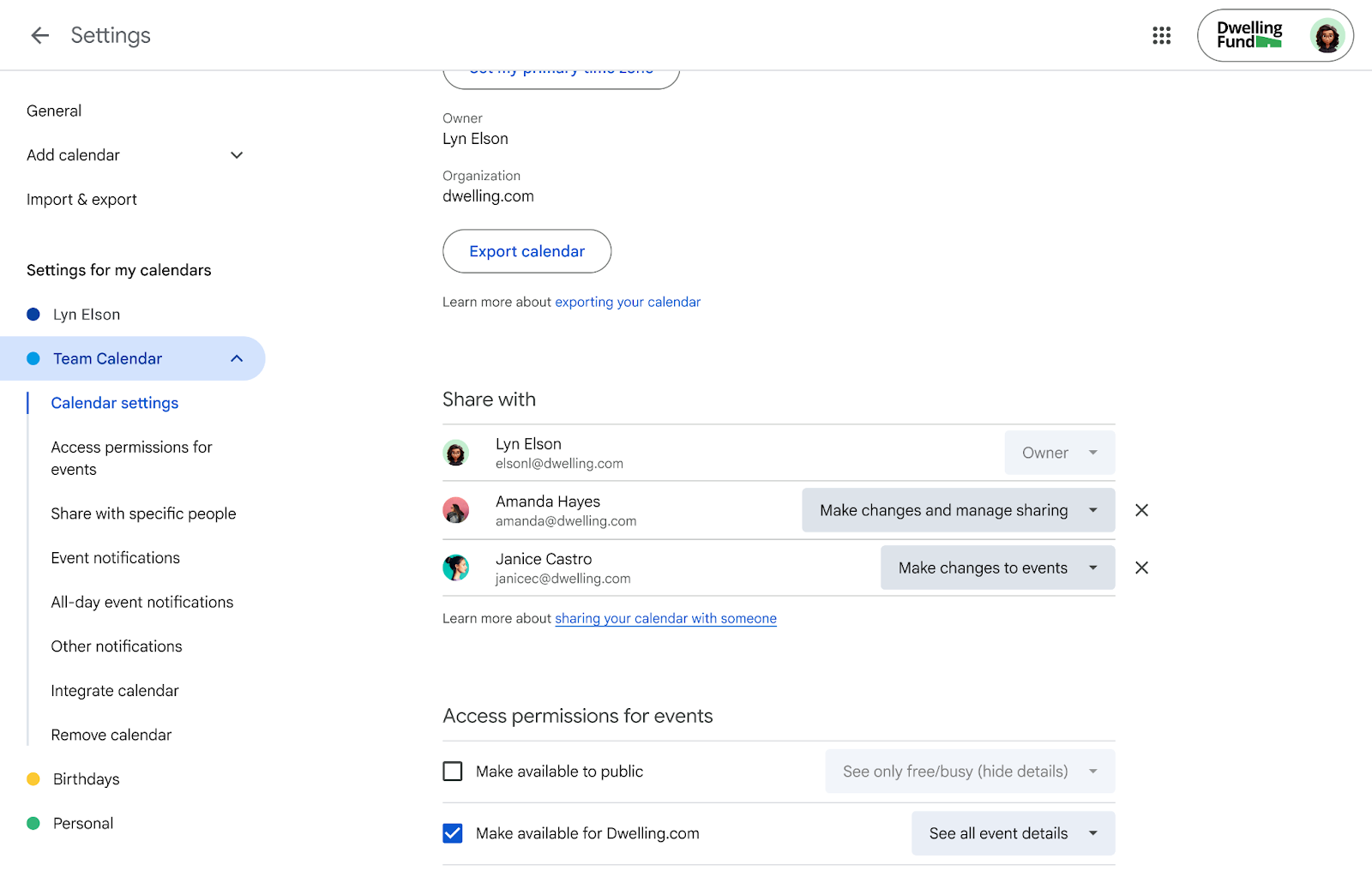Screen dimensions: 1372x883
Task: Open the Owner role dropdown
Action: pos(1059,453)
